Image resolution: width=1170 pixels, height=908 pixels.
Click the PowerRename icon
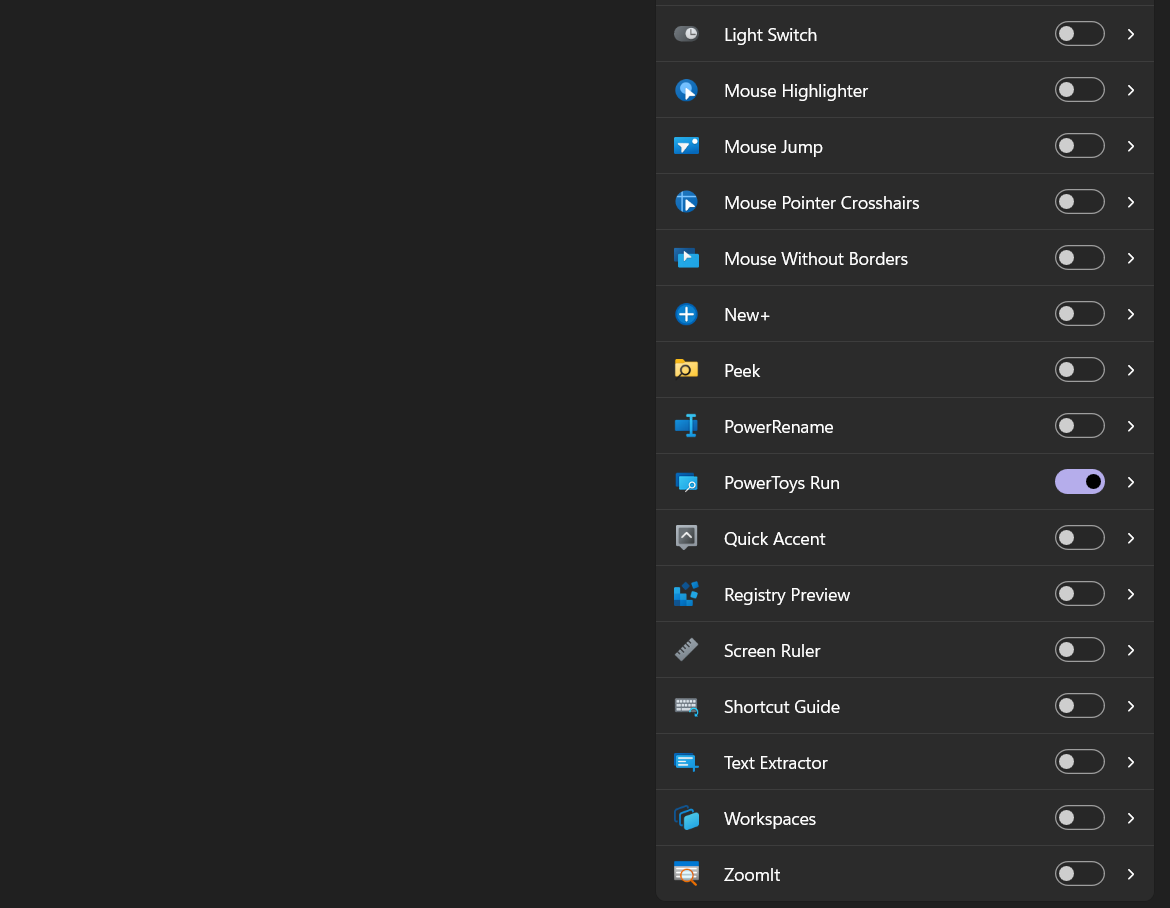pos(686,426)
